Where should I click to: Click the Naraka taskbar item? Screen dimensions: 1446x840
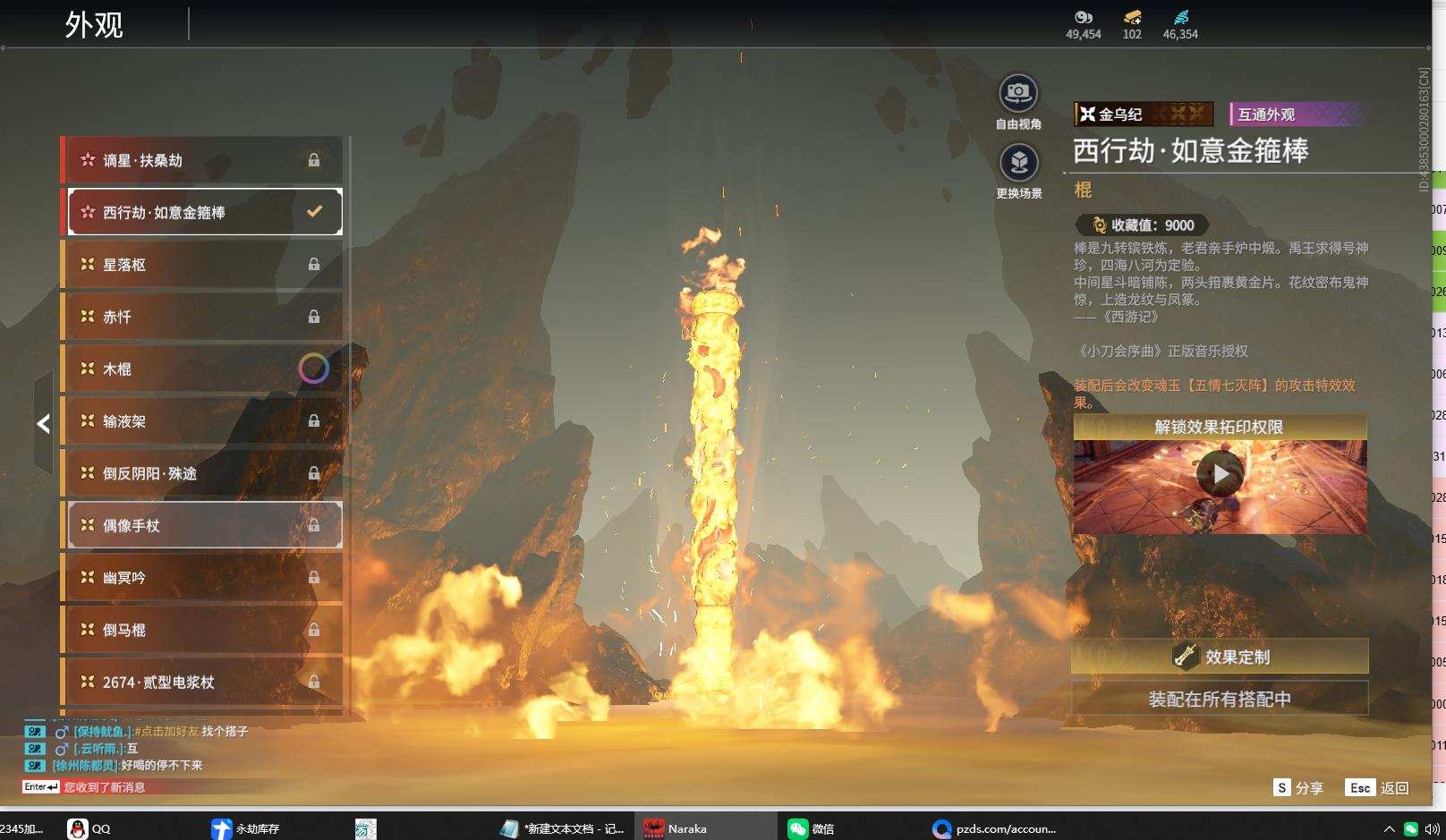[707, 828]
